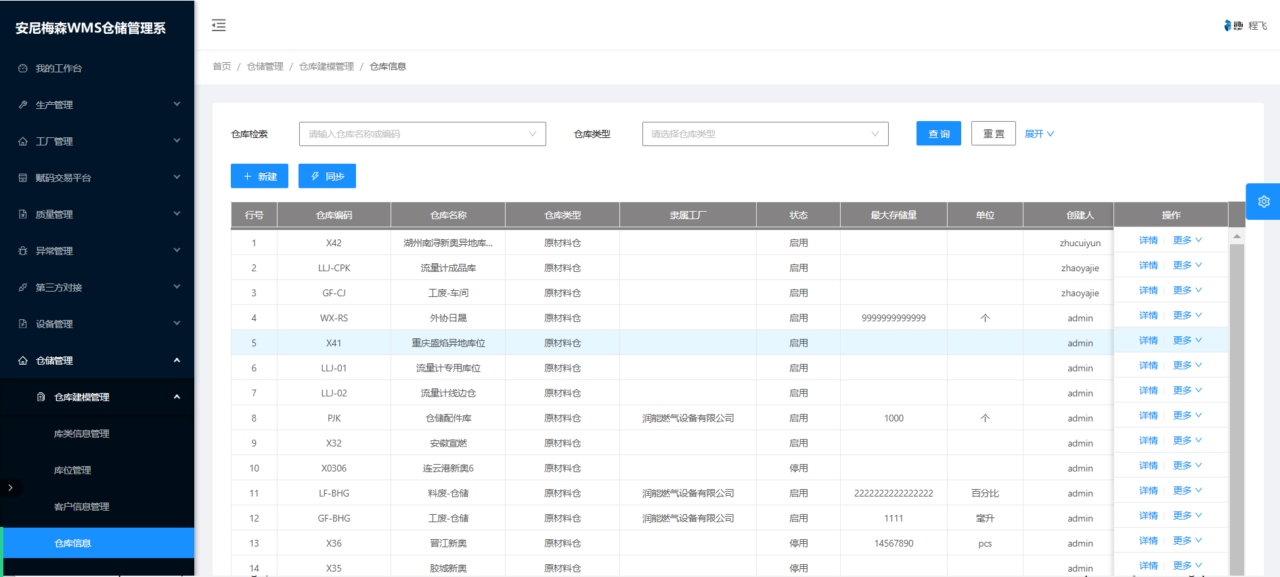Screen dimensions: 1280x577
Task: Click the house icon beside 工厂管理
Action: click(x=23, y=141)
